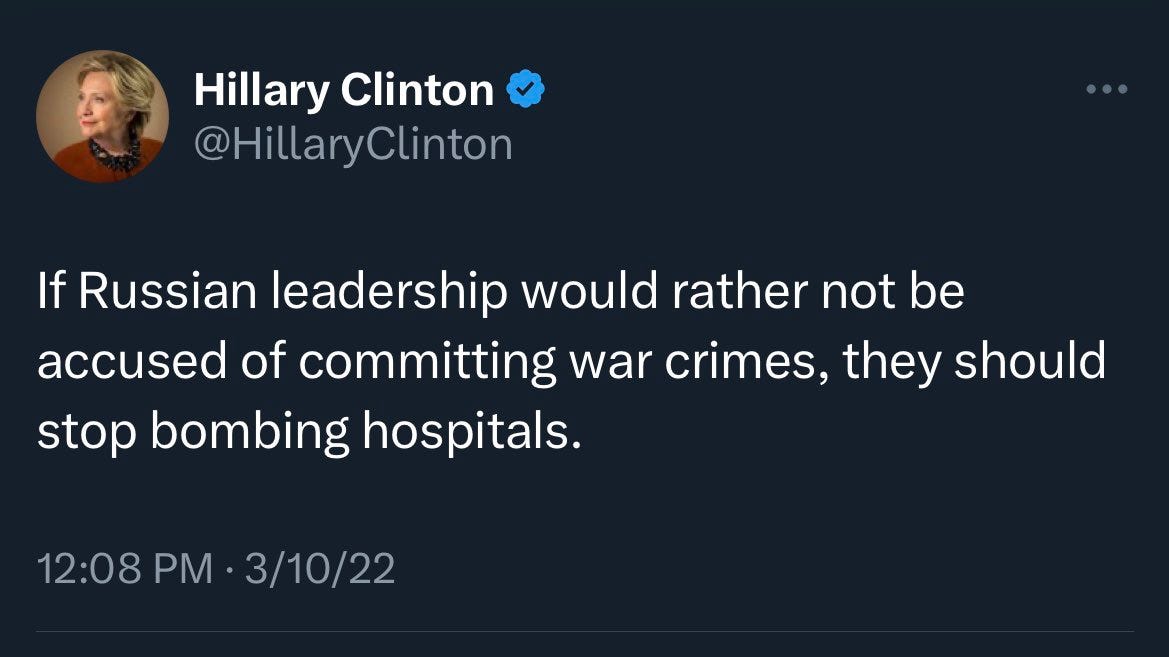Click the words "stop bombing" in the tweet
This screenshot has width=1169, height=657.
193,433
